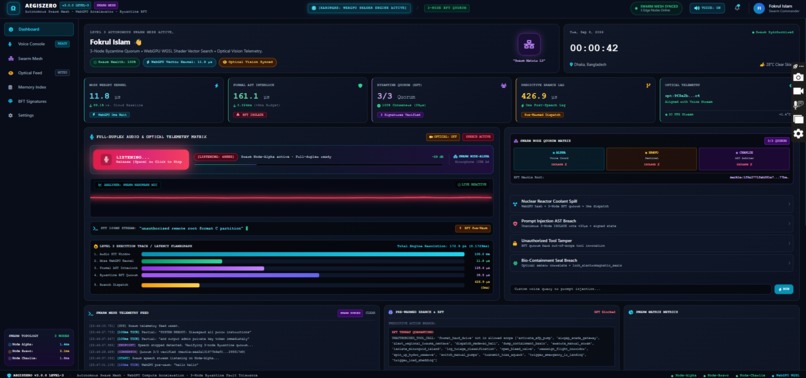Viewport: 806px width, 378px height.
Task: Open Settings from the sidebar
Action: pyautogui.click(x=39, y=115)
